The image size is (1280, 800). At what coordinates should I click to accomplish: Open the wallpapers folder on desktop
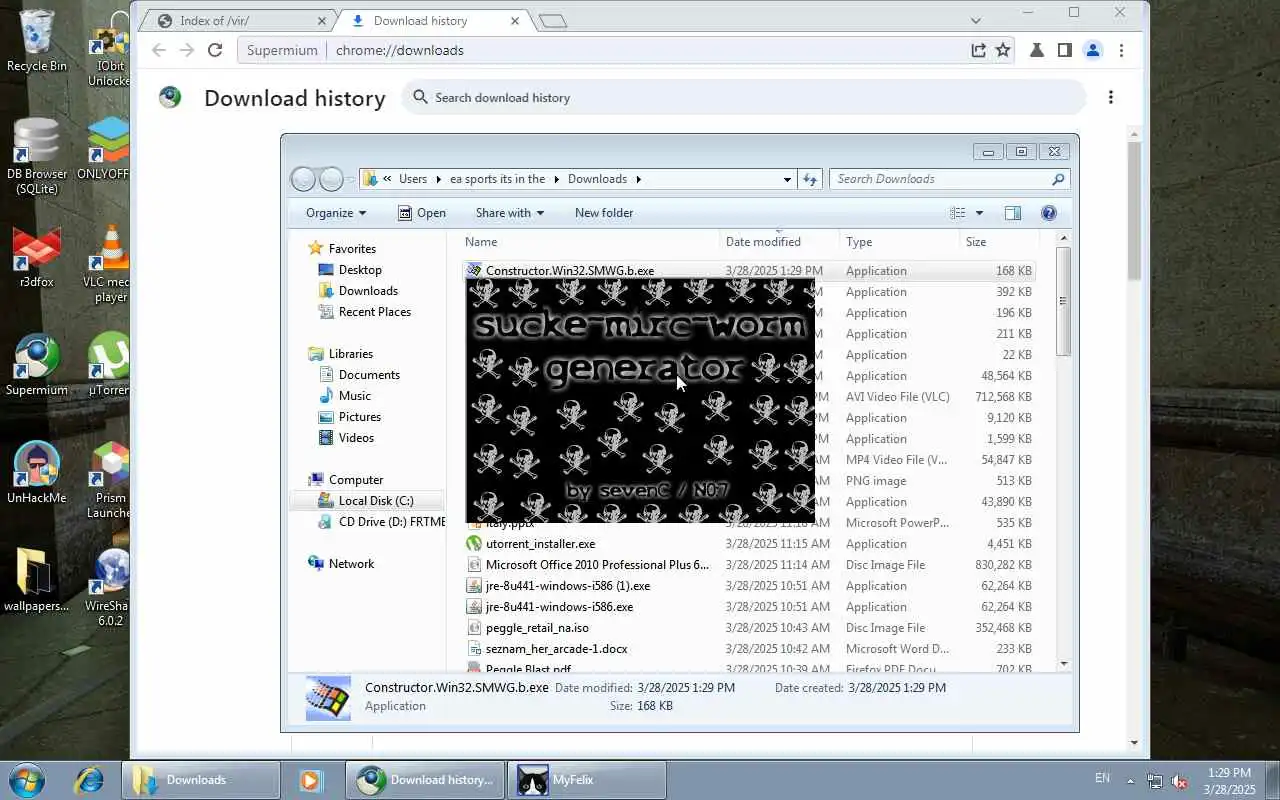(x=37, y=581)
